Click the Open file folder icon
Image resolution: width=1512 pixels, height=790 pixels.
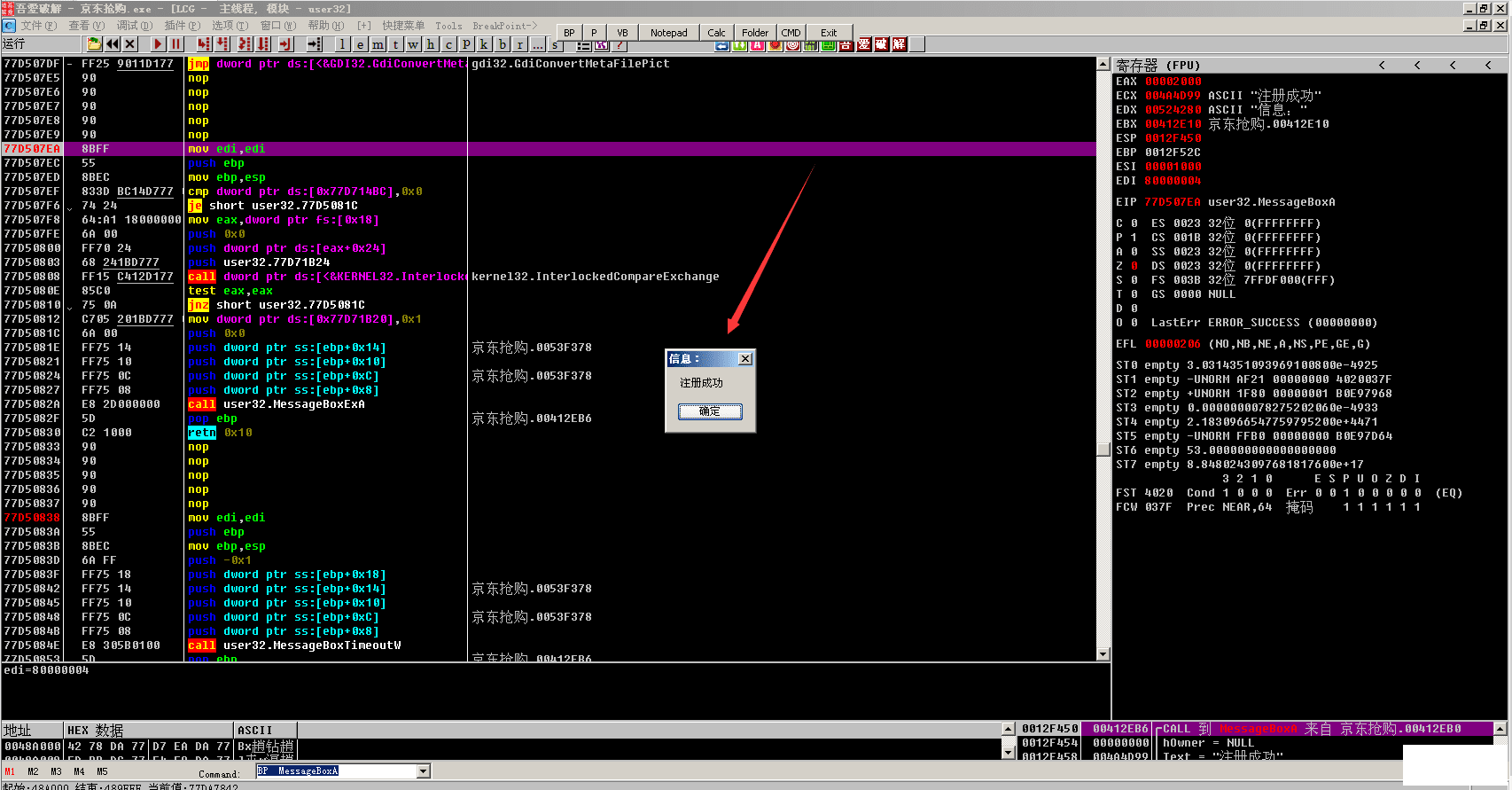(x=94, y=43)
